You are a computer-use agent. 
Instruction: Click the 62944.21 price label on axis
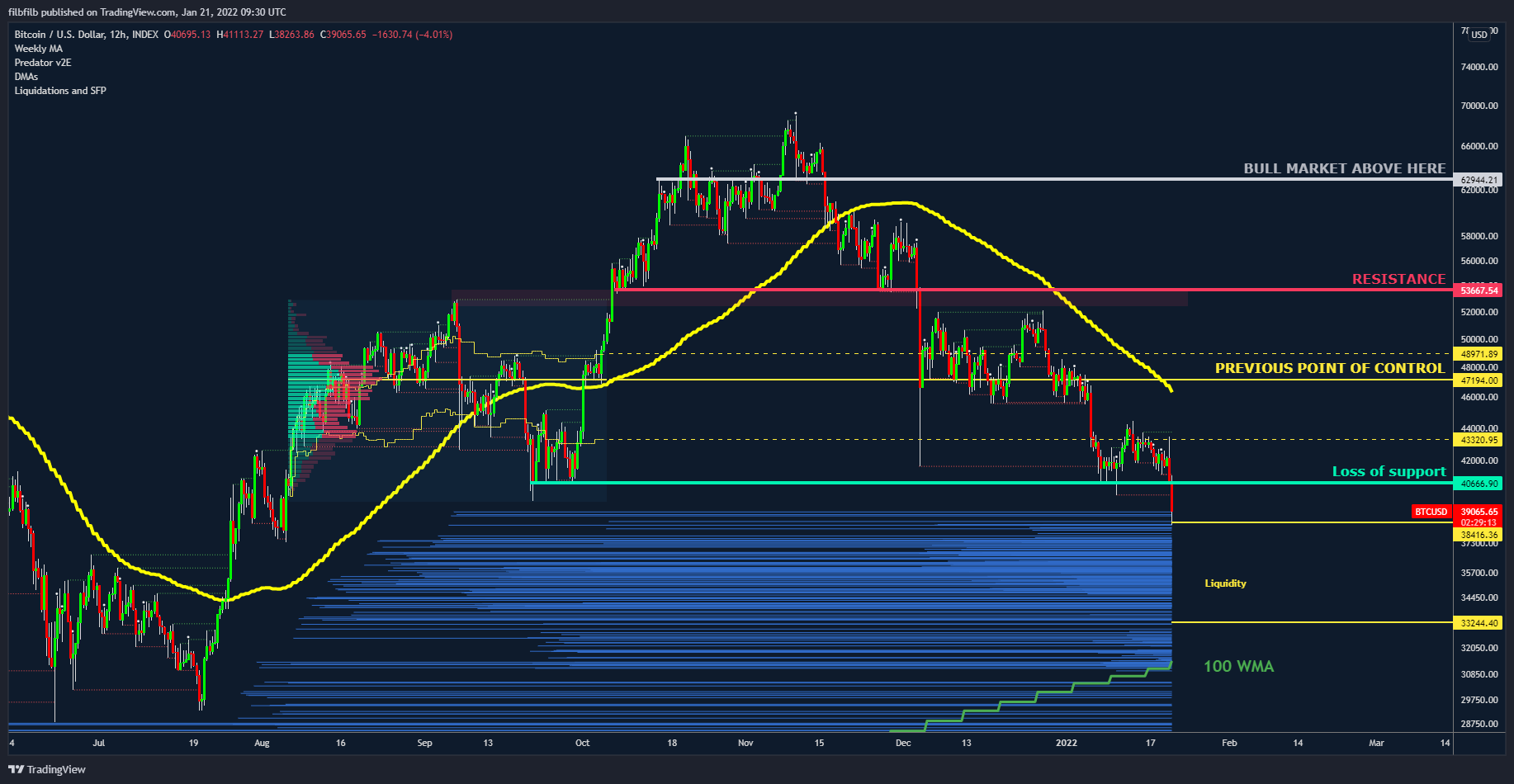coord(1479,180)
